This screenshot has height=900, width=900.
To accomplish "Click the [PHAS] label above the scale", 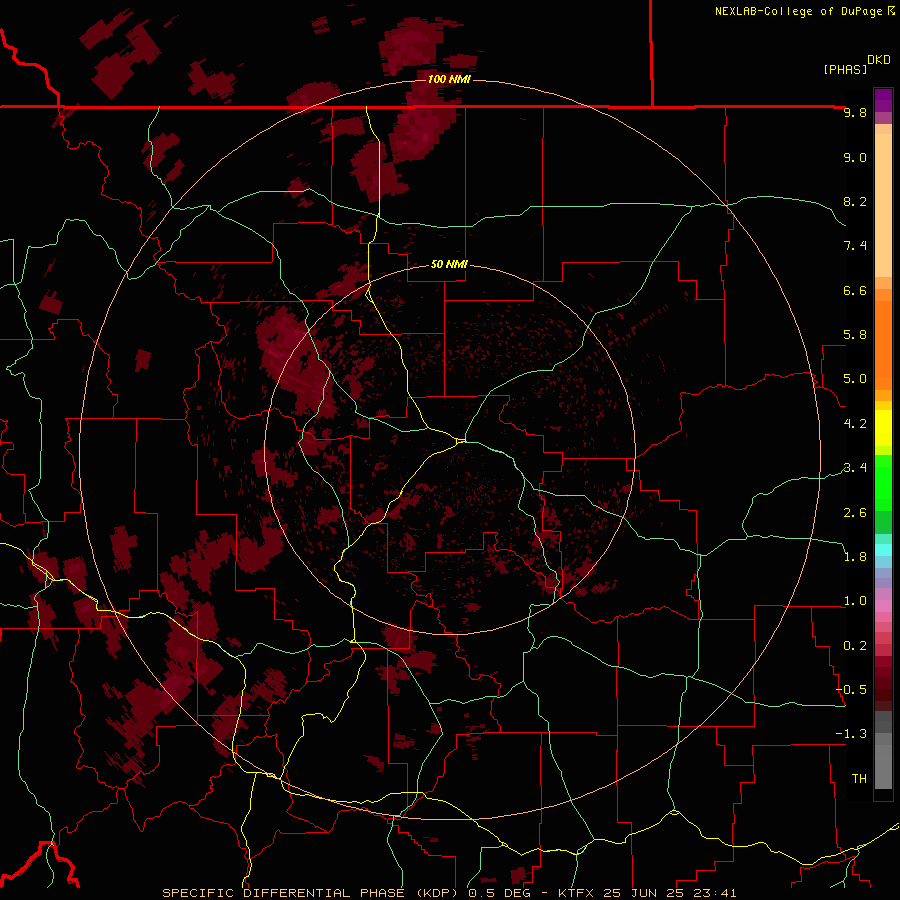I will point(845,69).
